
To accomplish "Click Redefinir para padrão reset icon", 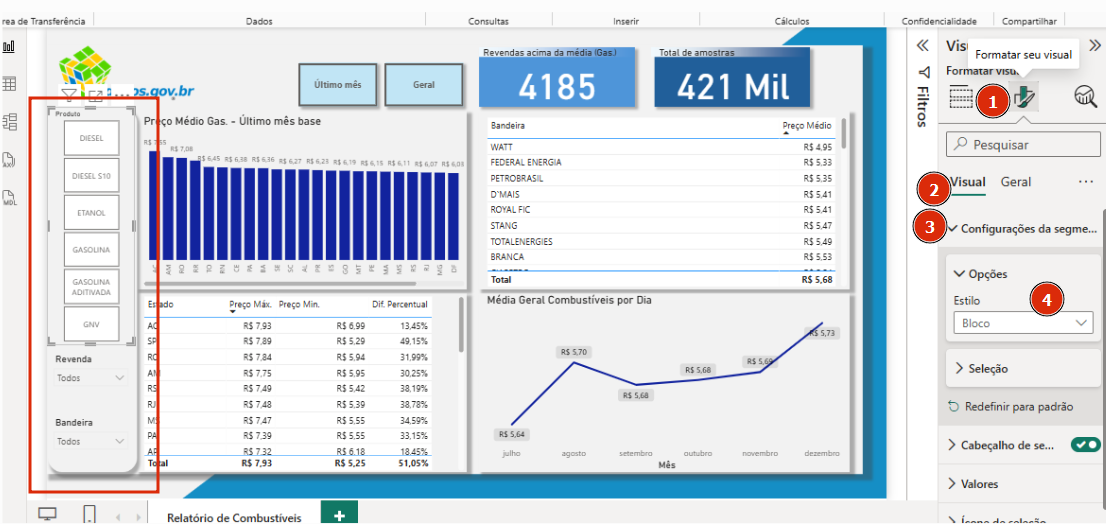I will [x=953, y=407].
